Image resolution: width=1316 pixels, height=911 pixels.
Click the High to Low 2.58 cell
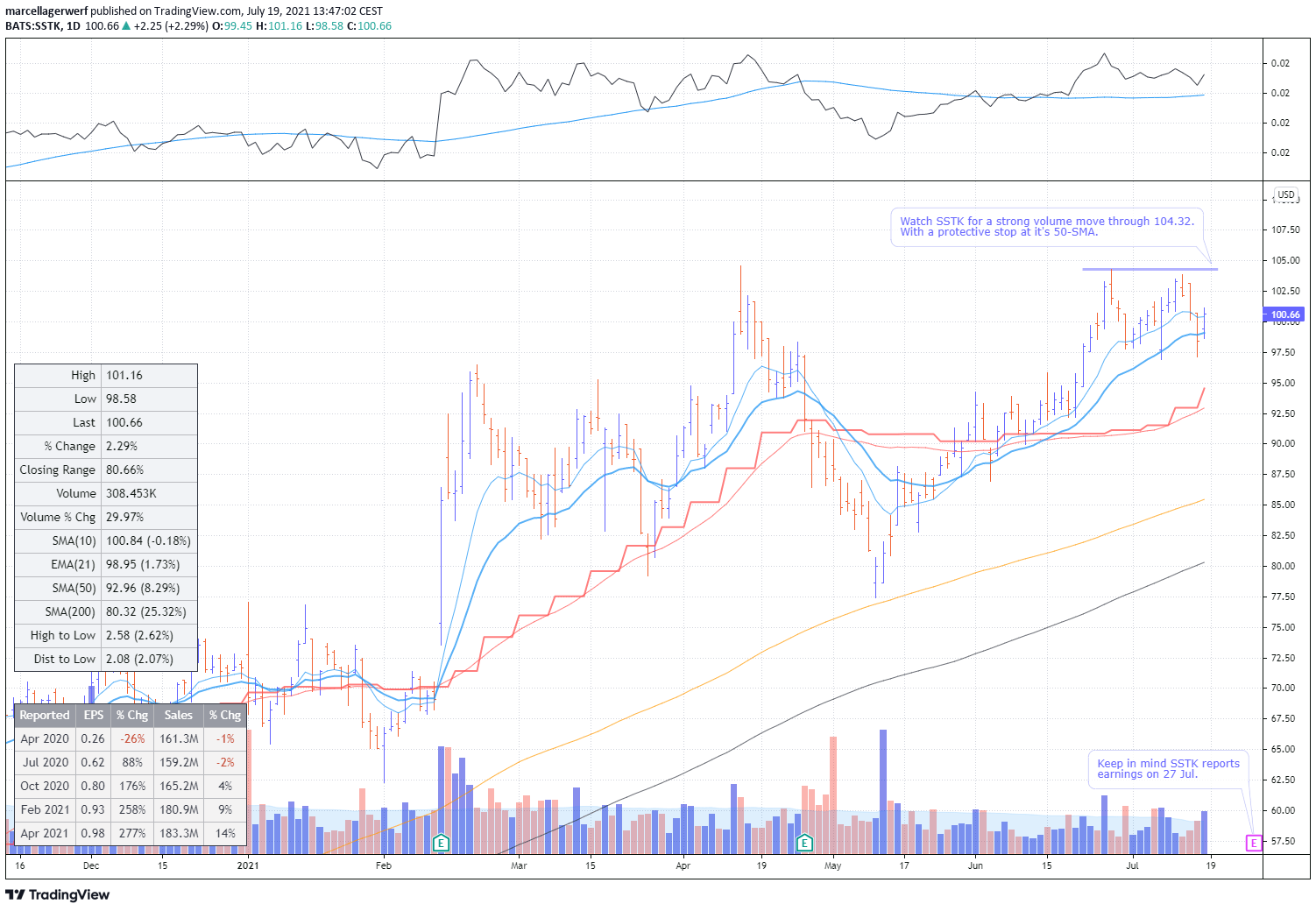pyautogui.click(x=150, y=635)
